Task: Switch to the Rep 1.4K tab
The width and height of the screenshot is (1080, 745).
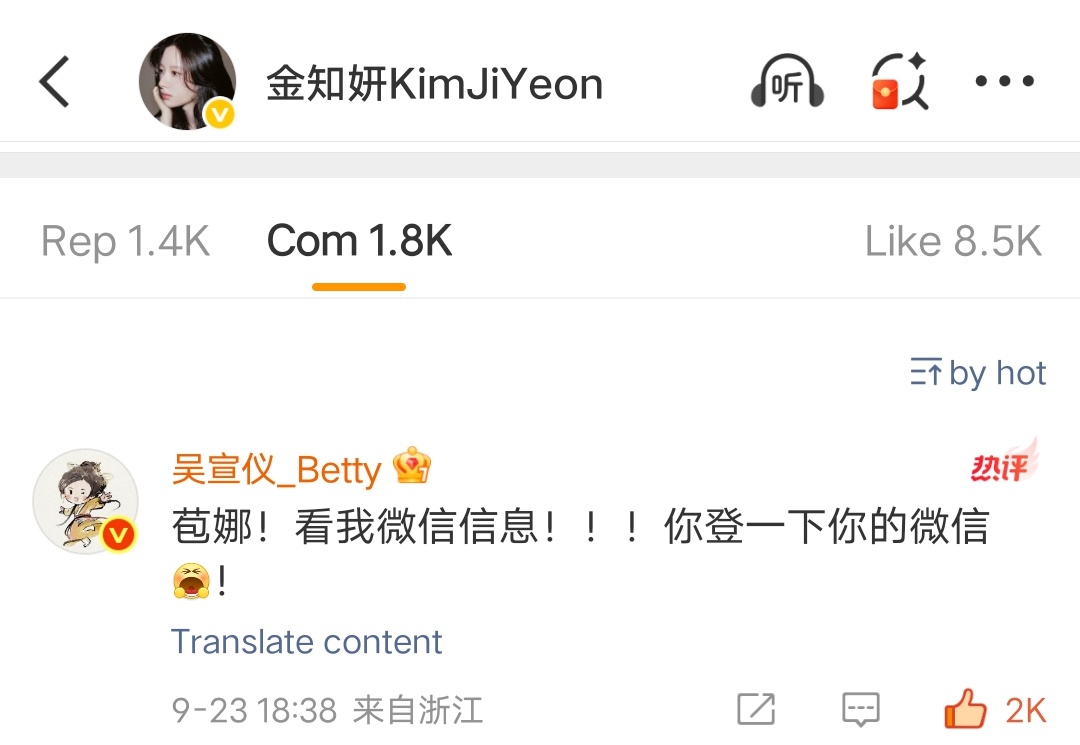Action: (x=125, y=242)
